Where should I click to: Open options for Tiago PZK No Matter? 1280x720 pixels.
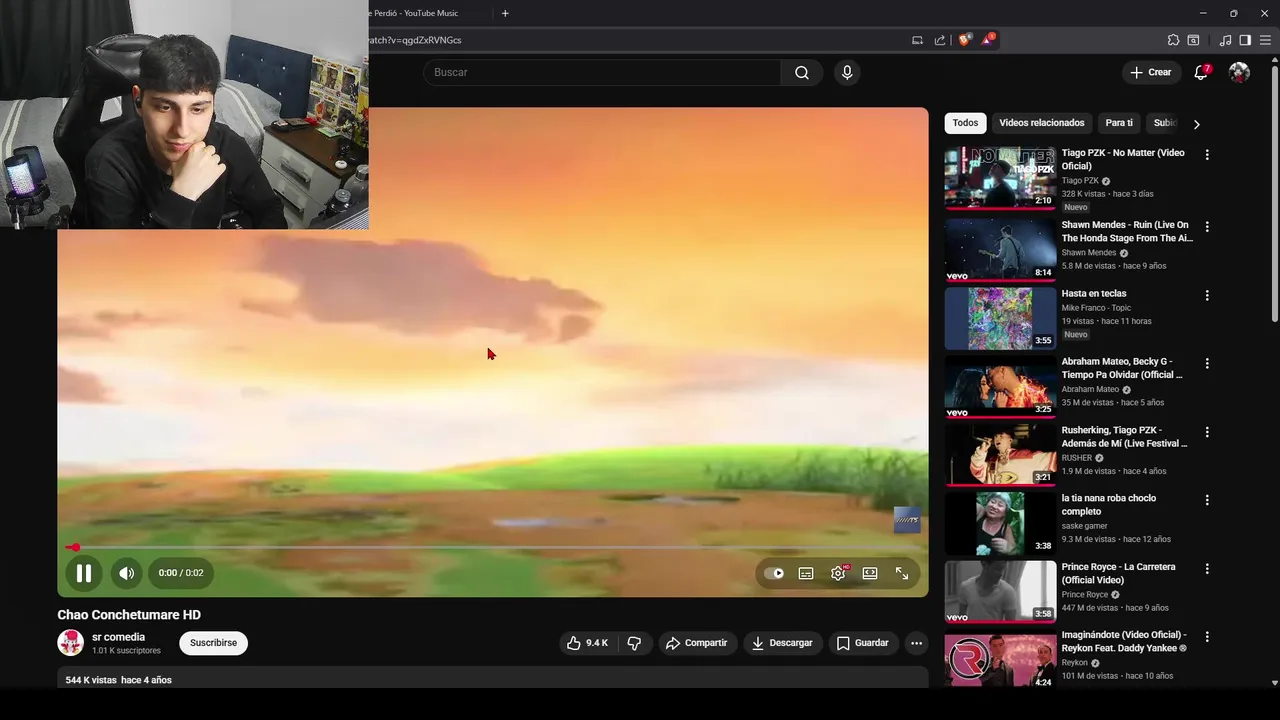click(x=1207, y=155)
